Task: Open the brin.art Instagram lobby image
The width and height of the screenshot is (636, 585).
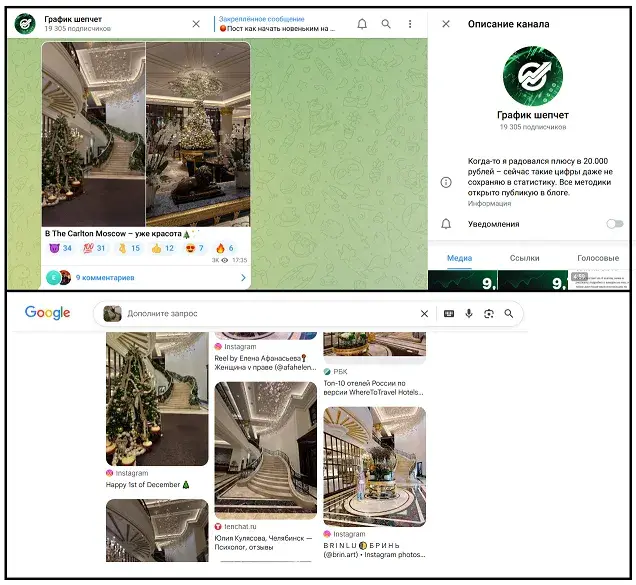Action: coord(374,467)
